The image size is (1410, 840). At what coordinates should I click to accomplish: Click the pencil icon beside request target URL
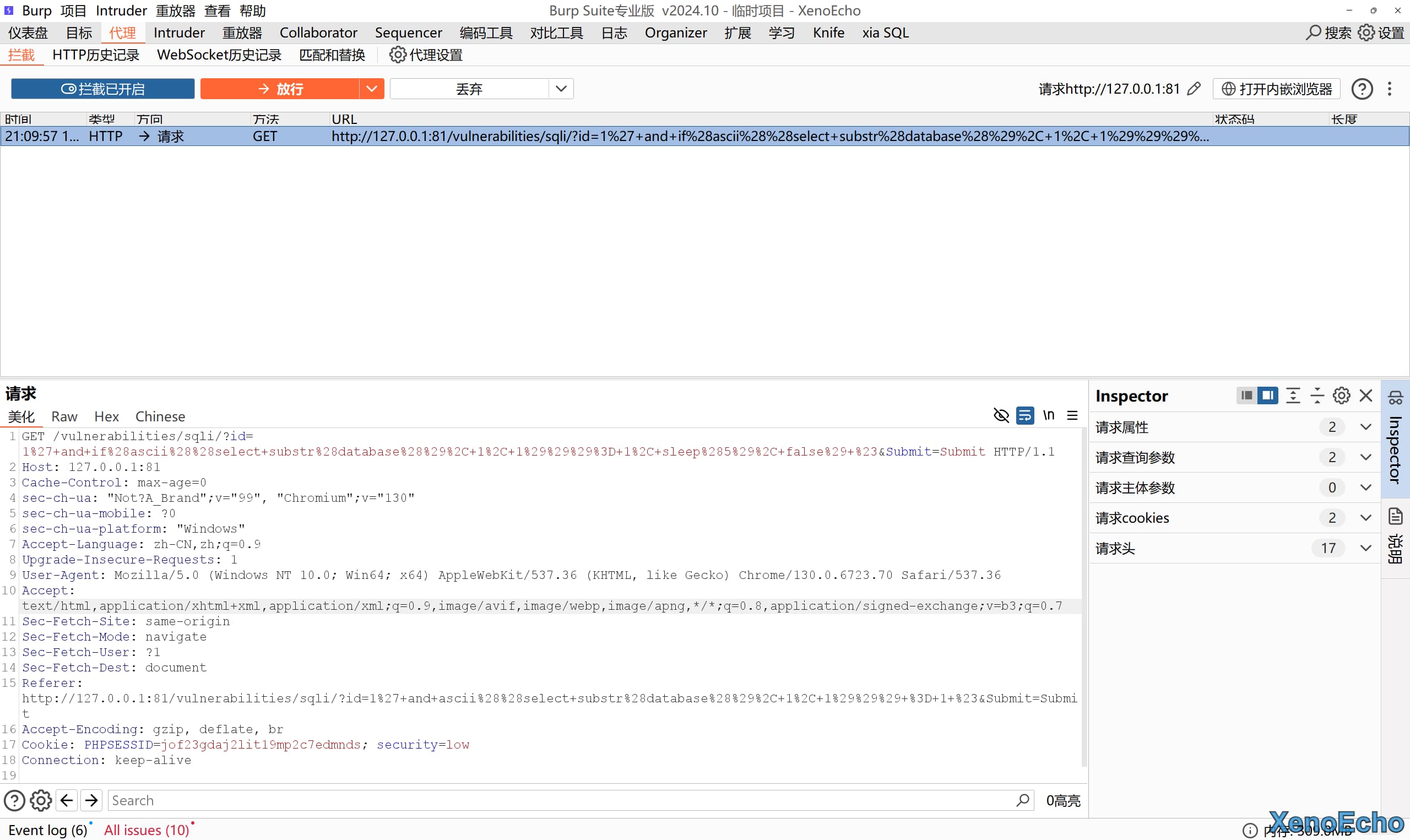point(1194,89)
